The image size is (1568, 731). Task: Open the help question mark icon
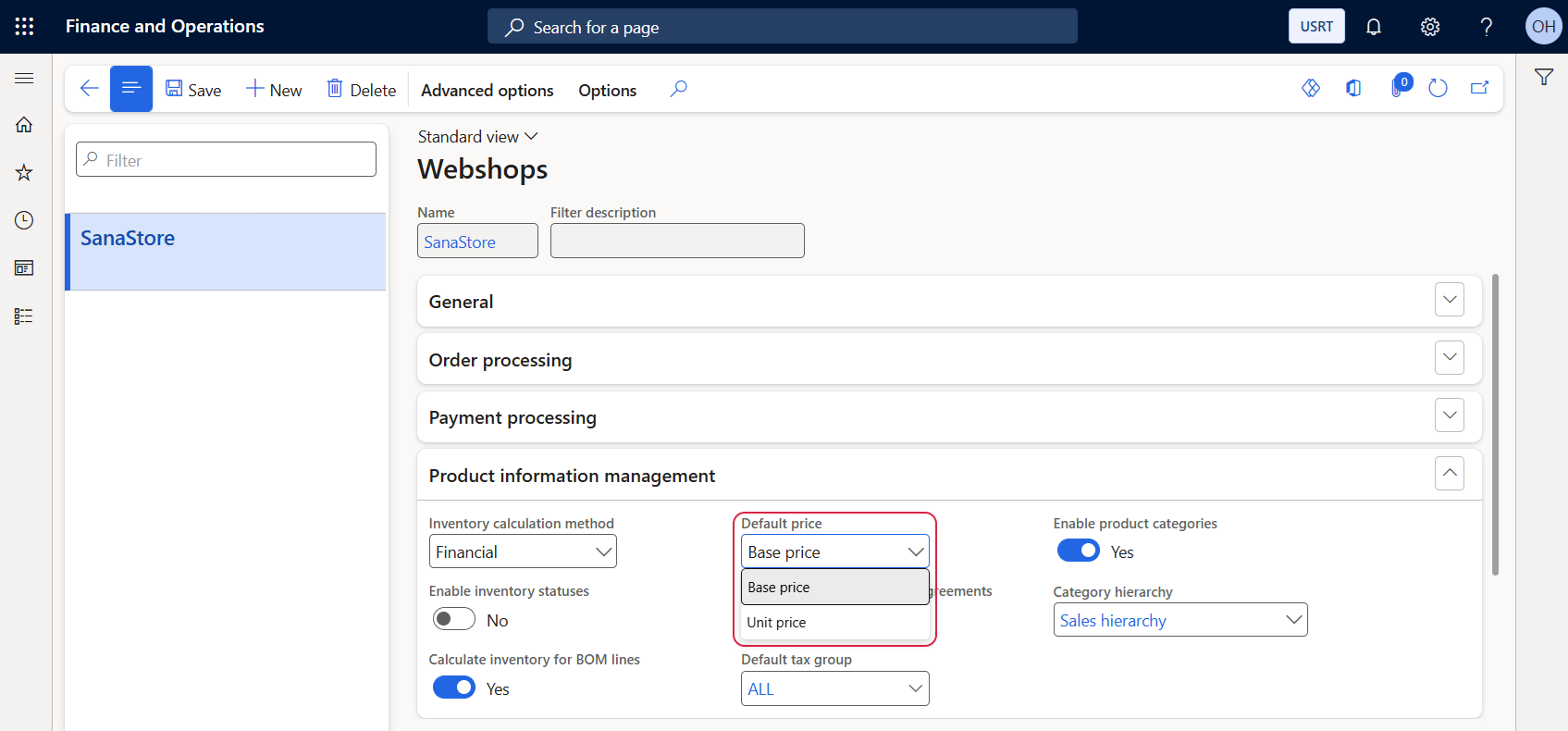tap(1487, 27)
